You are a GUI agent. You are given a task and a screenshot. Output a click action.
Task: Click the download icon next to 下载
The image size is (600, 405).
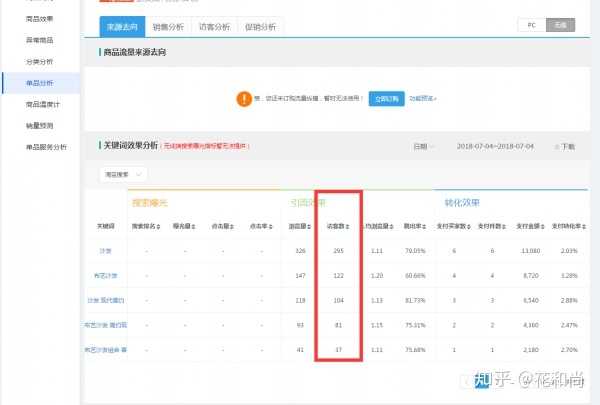(x=557, y=146)
